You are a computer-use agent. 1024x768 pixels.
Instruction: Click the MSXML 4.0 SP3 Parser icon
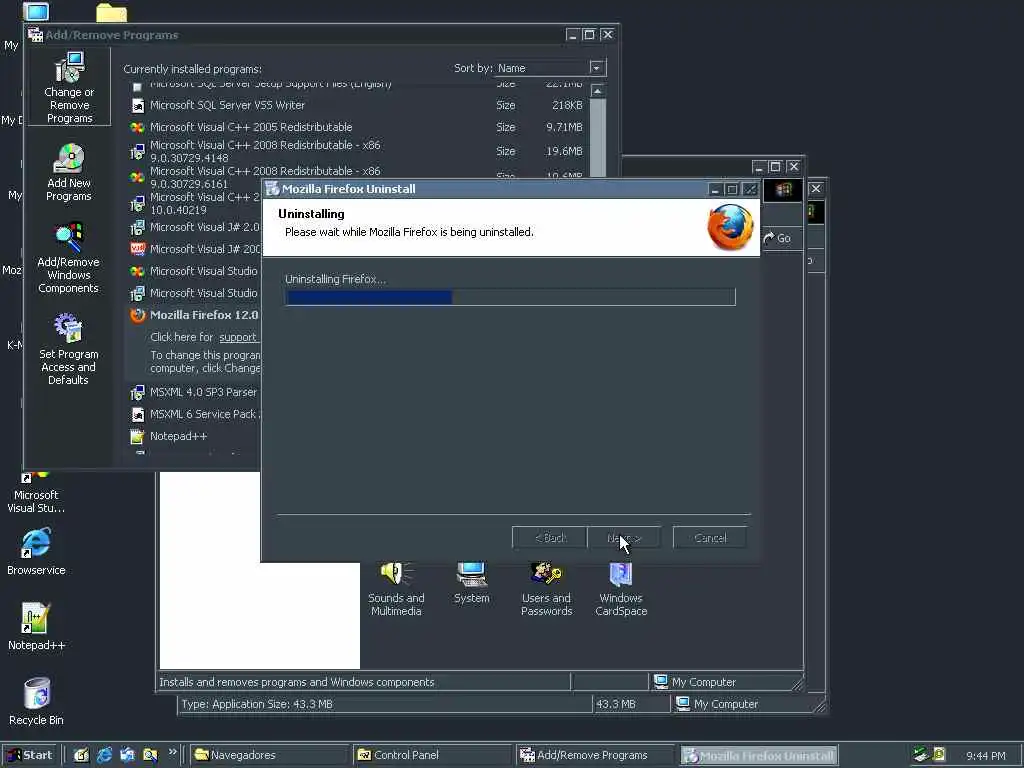[x=137, y=392]
